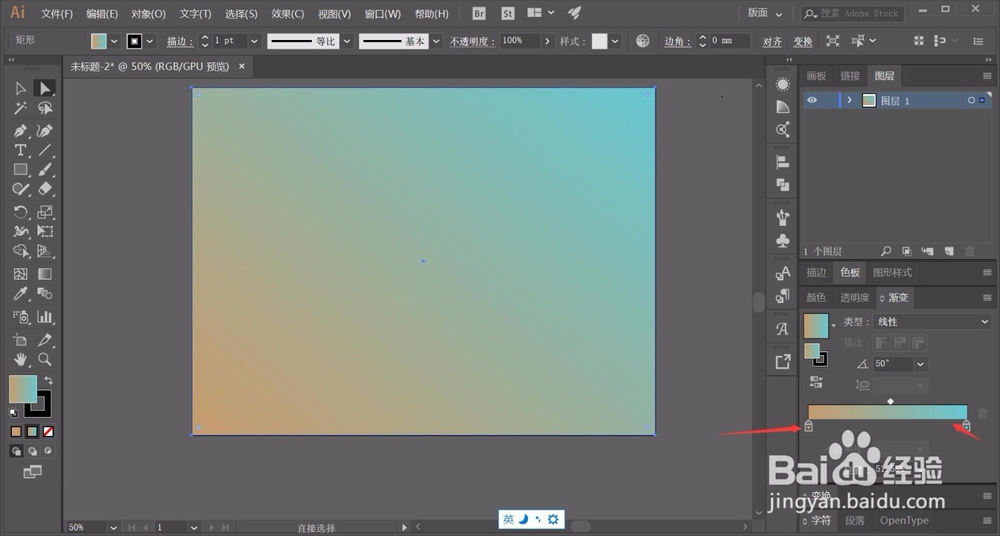The width and height of the screenshot is (1000, 536).
Task: Select the Line Segment tool
Action: click(x=44, y=150)
